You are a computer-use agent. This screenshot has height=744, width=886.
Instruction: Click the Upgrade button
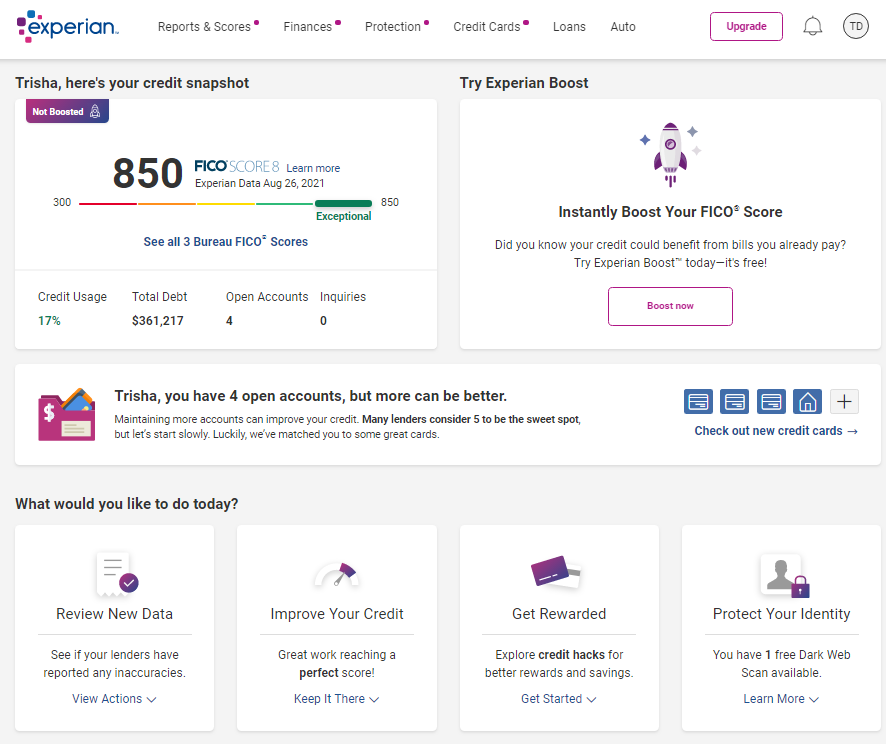pyautogui.click(x=746, y=26)
